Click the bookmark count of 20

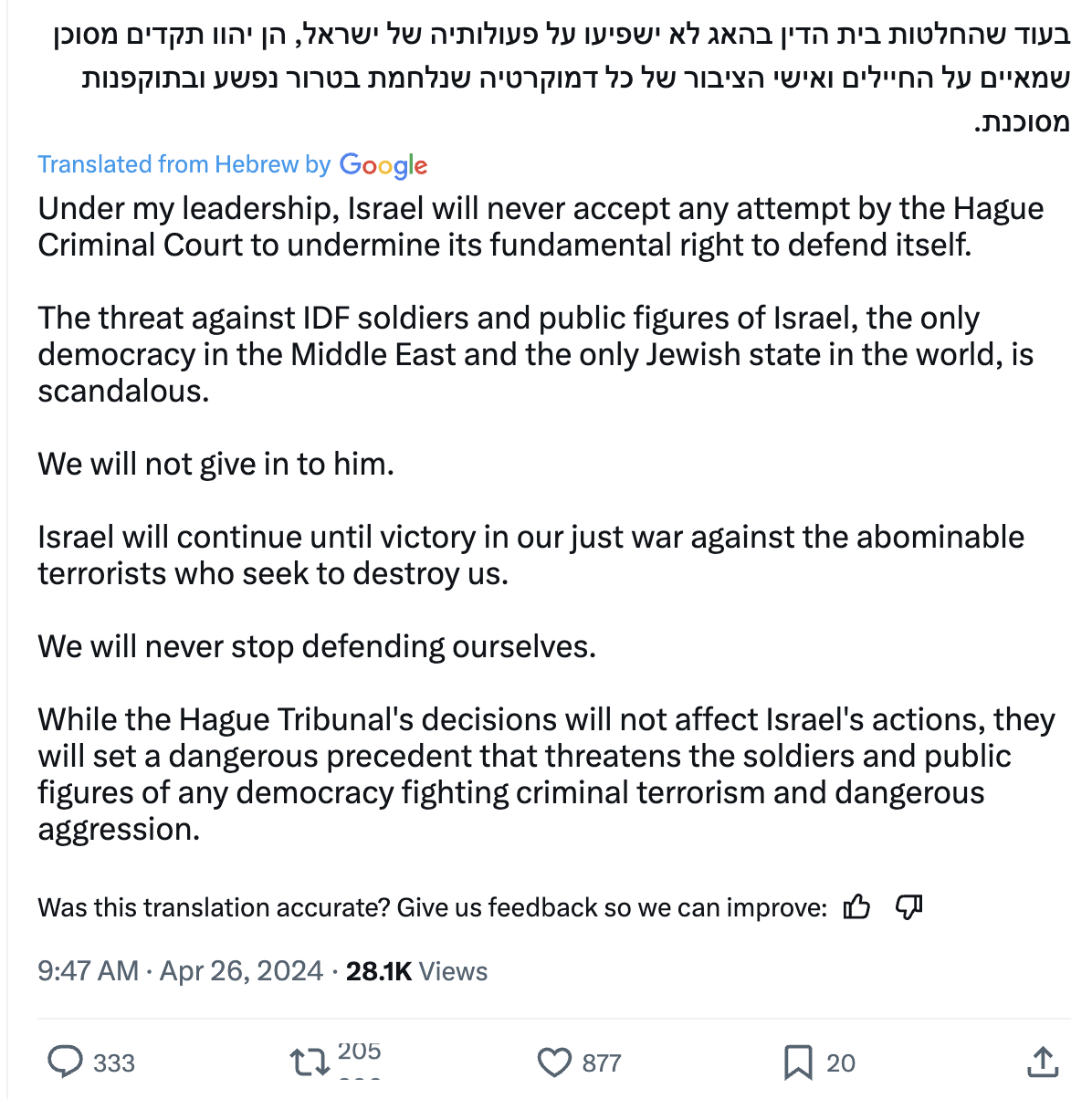[x=841, y=1062]
